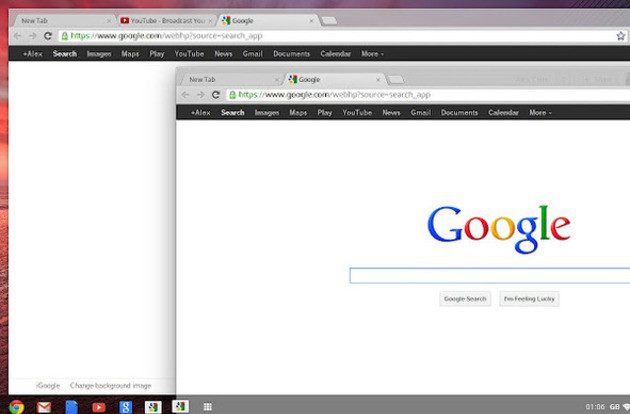
Task: Launch Gmail from the shelf
Action: tap(44, 407)
